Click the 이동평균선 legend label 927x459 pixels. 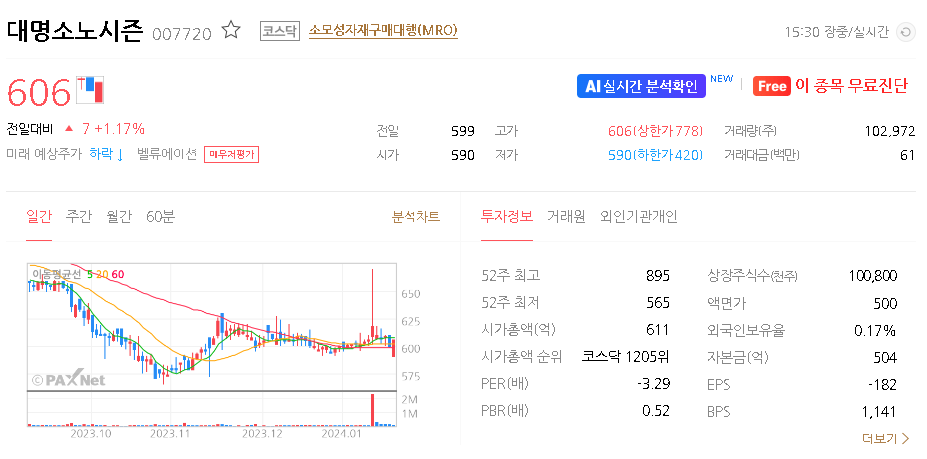click(x=58, y=274)
